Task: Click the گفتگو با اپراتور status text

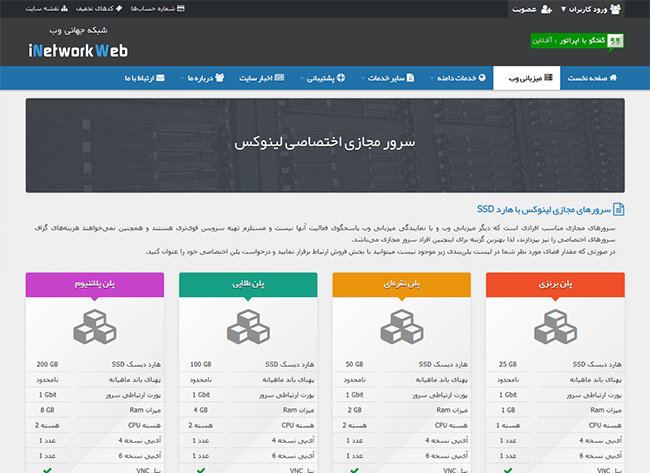Action: [569, 41]
